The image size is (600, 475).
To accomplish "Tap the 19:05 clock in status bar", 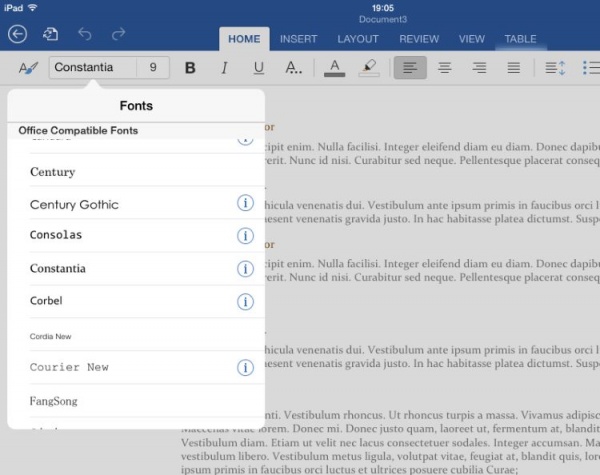I will click(x=383, y=8).
